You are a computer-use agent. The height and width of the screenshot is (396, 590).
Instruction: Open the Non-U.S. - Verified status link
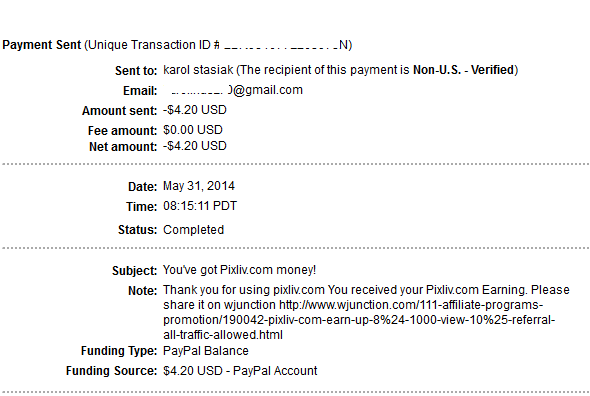[464, 70]
